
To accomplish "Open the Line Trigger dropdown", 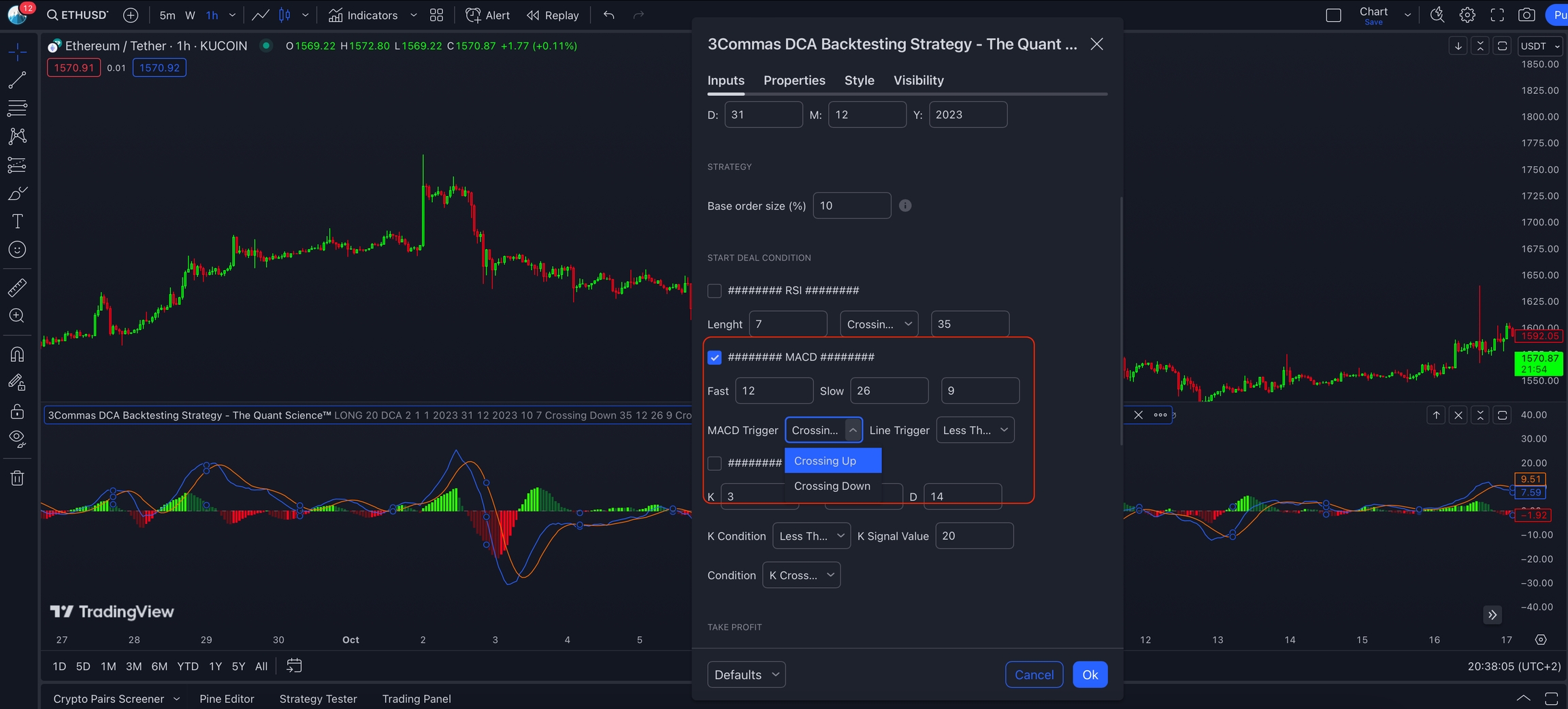I will click(x=975, y=430).
